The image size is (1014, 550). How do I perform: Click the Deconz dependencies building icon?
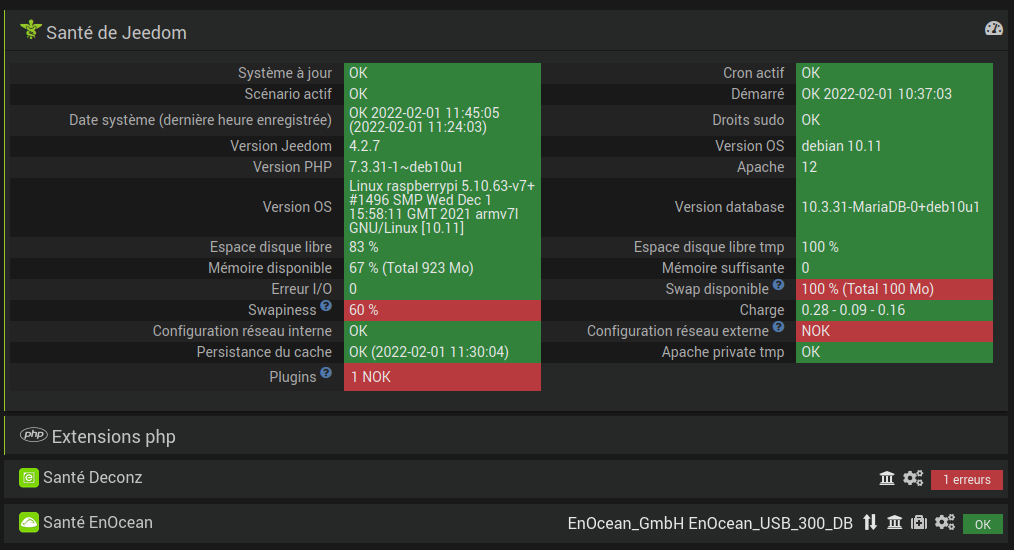[x=887, y=479]
